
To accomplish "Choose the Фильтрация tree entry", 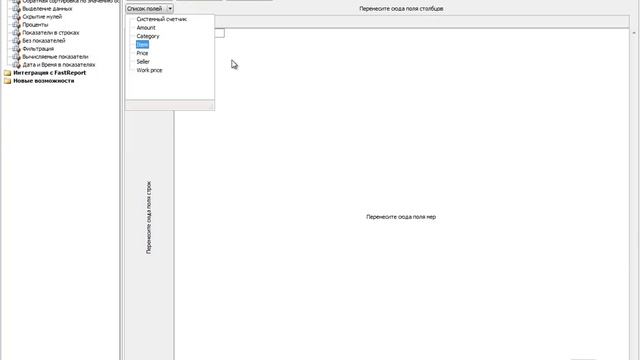I will pyautogui.click(x=38, y=49).
